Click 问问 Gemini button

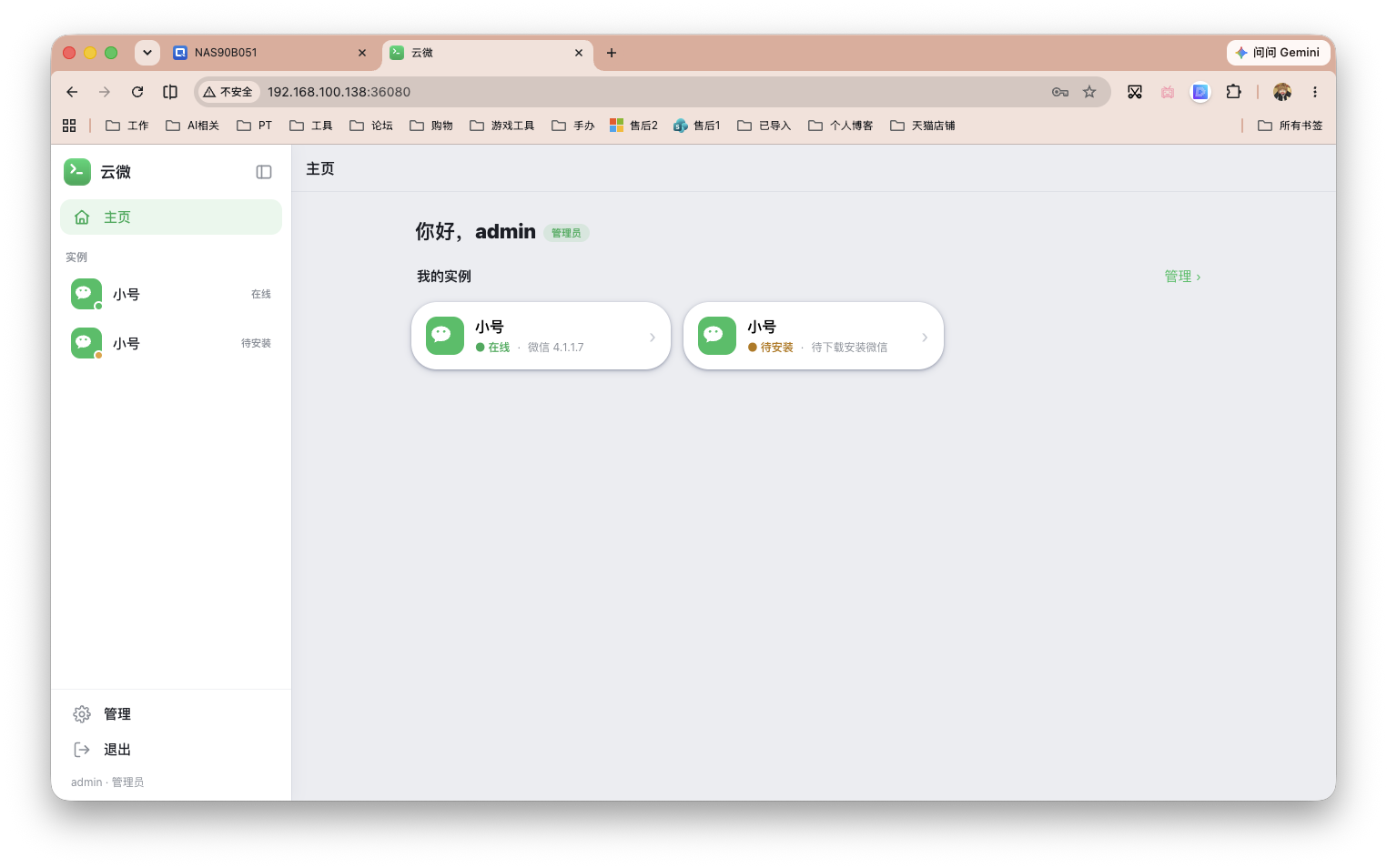[x=1277, y=53]
